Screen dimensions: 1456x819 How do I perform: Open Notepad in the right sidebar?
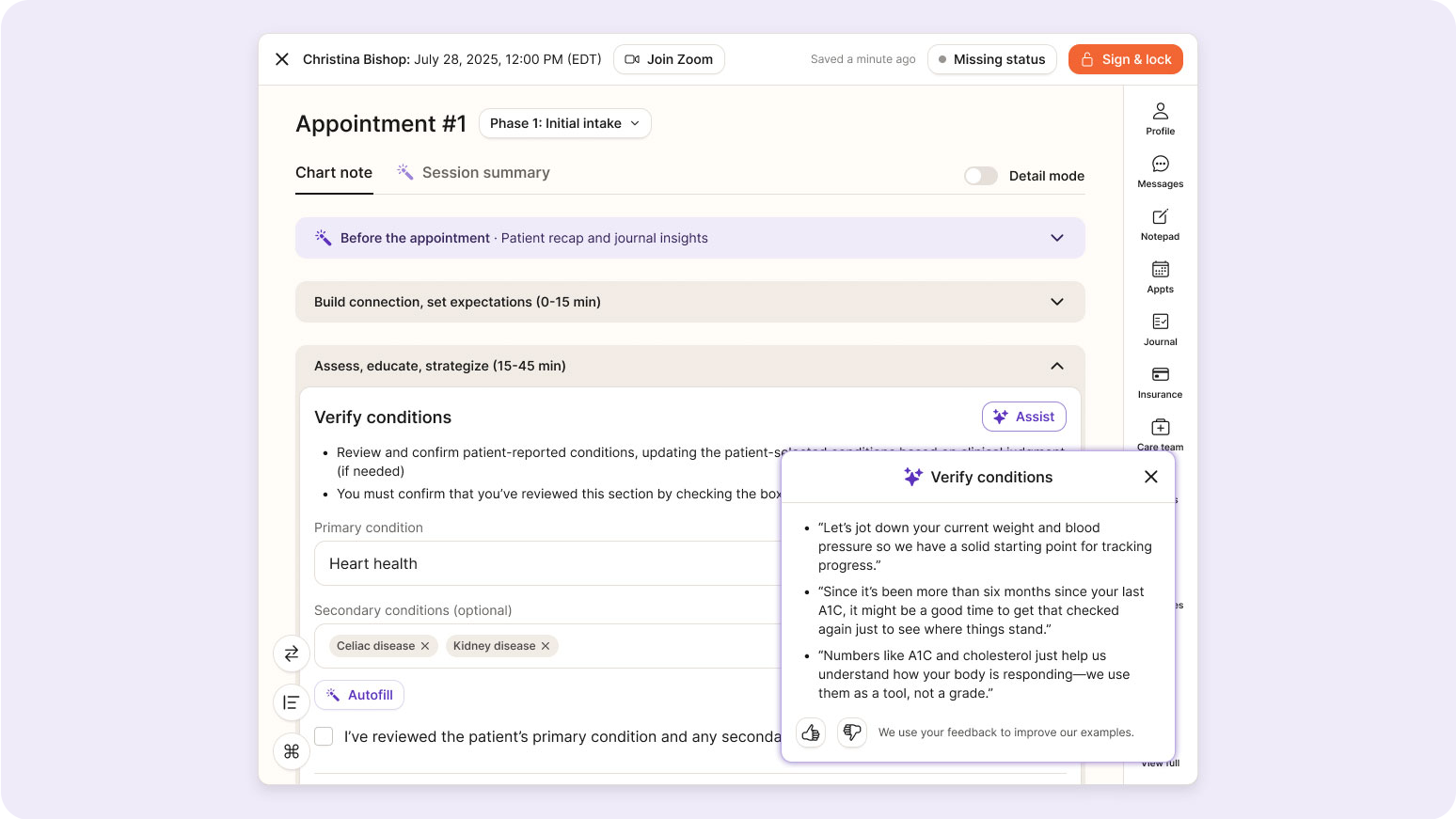[x=1161, y=224]
